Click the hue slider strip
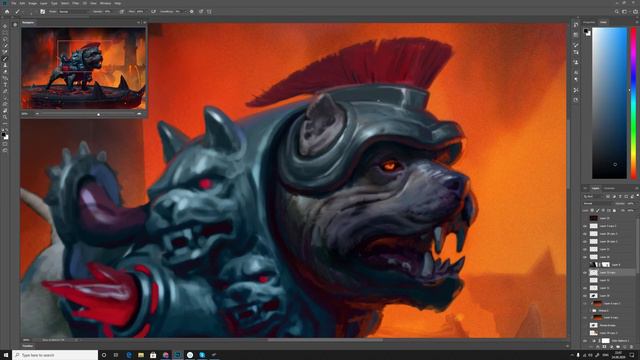Viewport: 640px width, 360px height. (633, 103)
